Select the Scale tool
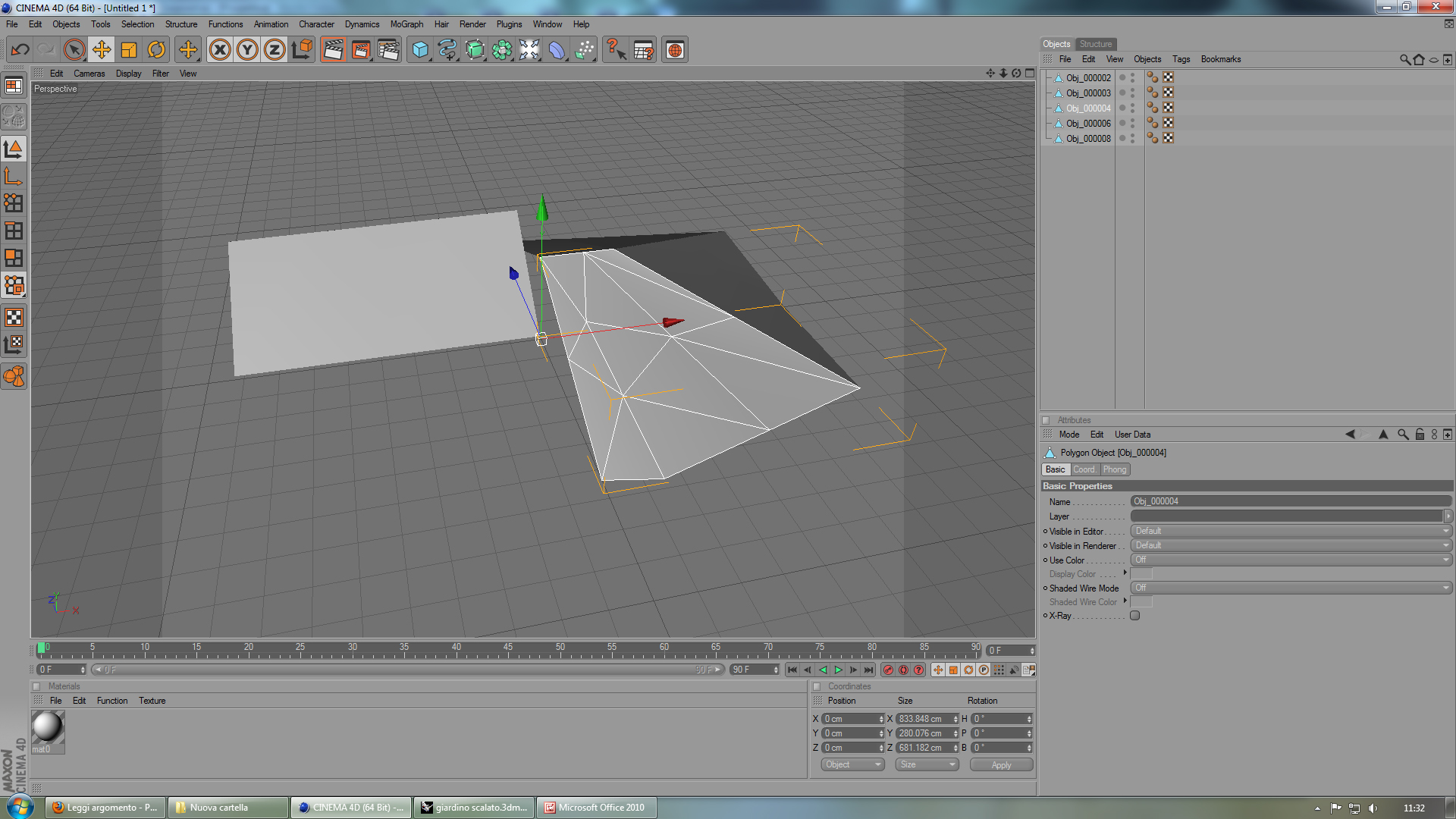The image size is (1456, 819). (x=129, y=50)
